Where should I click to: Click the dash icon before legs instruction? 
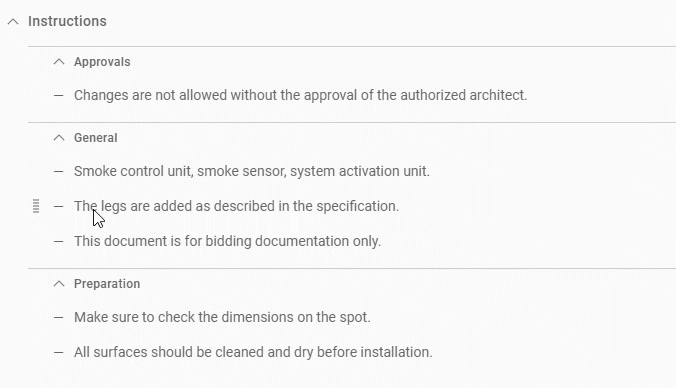(x=59, y=207)
